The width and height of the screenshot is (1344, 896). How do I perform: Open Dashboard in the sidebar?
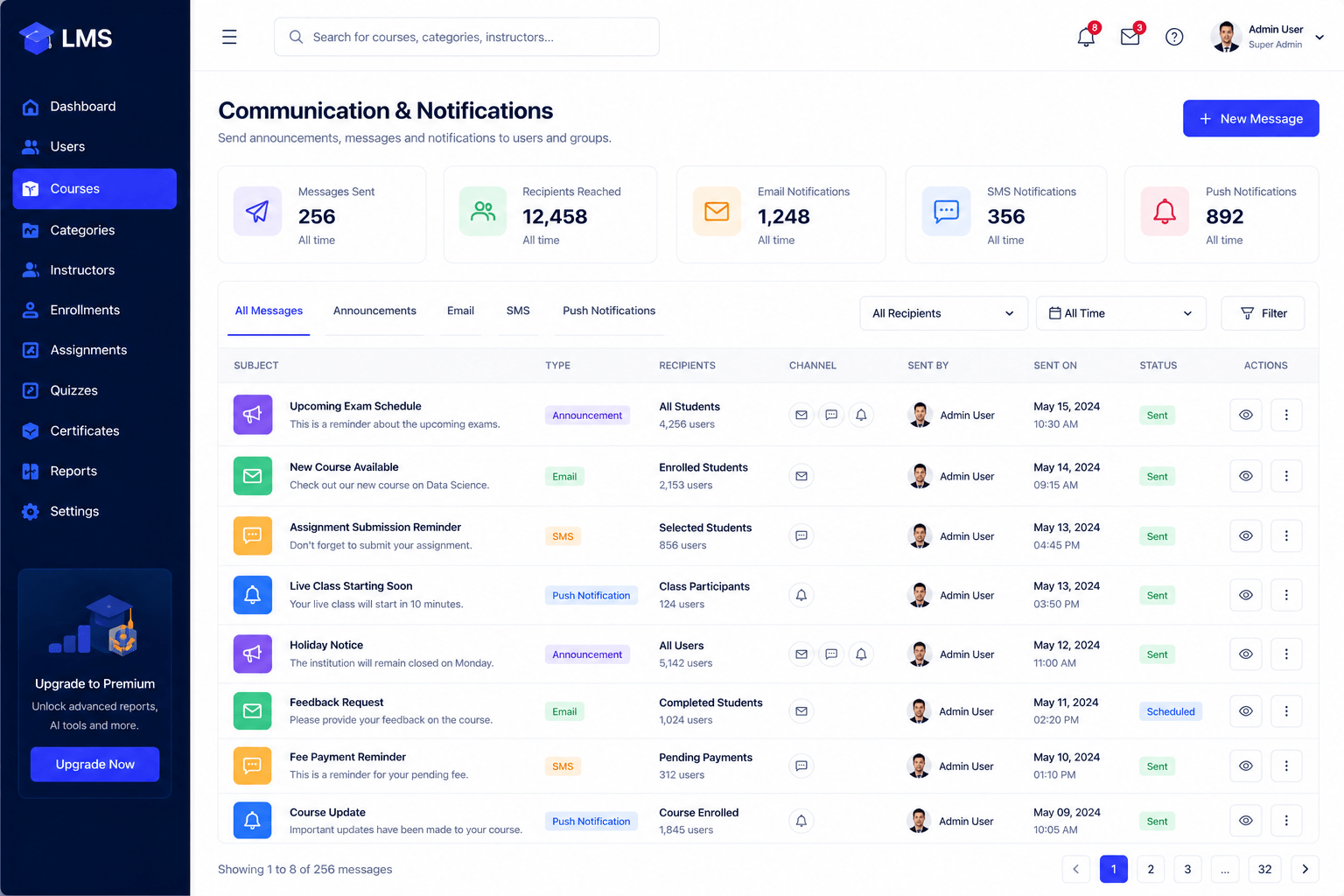pos(94,107)
